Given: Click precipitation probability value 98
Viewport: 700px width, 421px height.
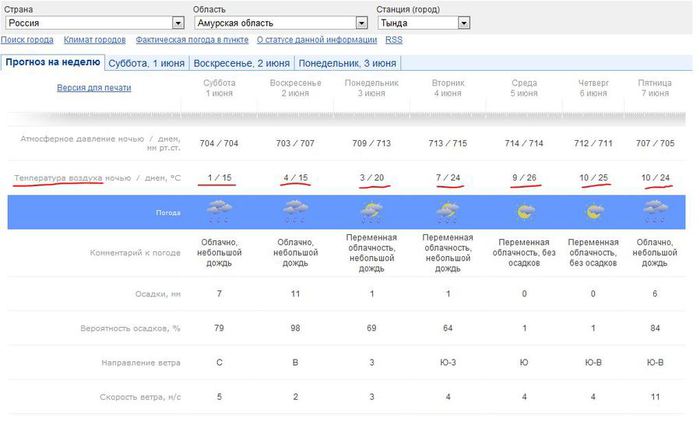Looking at the screenshot, I should point(296,328).
